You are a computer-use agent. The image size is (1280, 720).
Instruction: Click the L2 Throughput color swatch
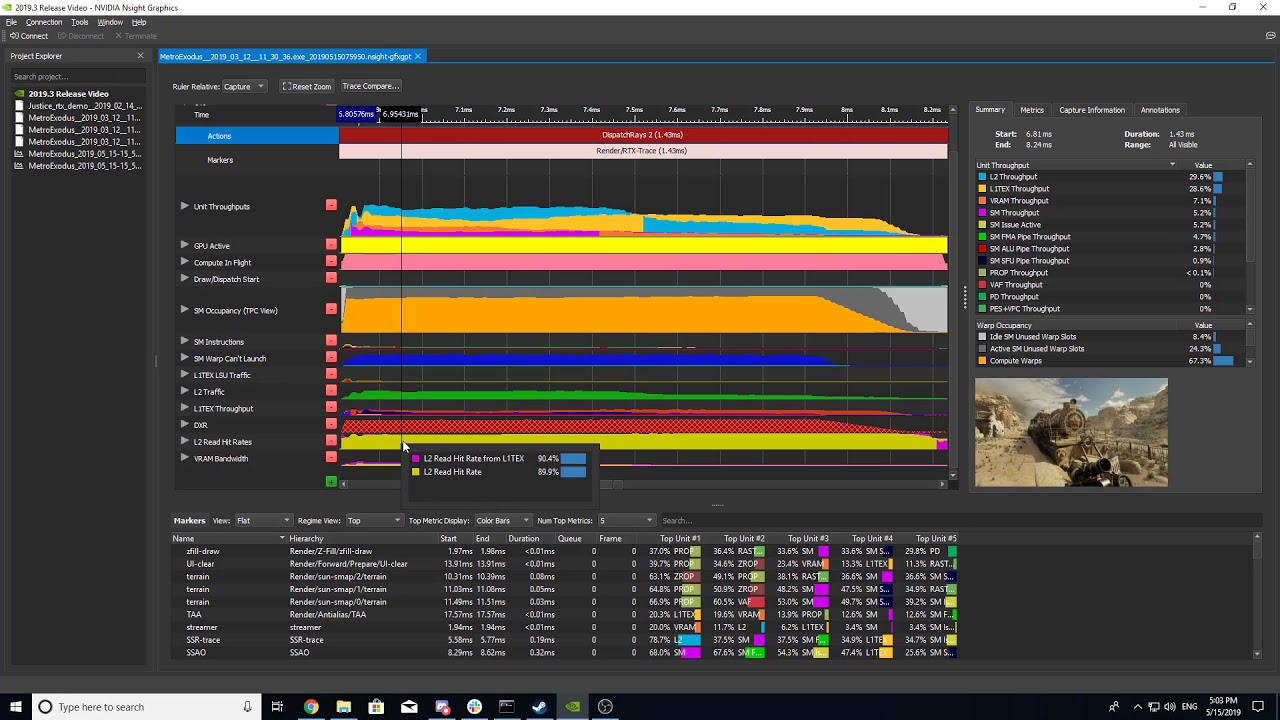point(982,177)
